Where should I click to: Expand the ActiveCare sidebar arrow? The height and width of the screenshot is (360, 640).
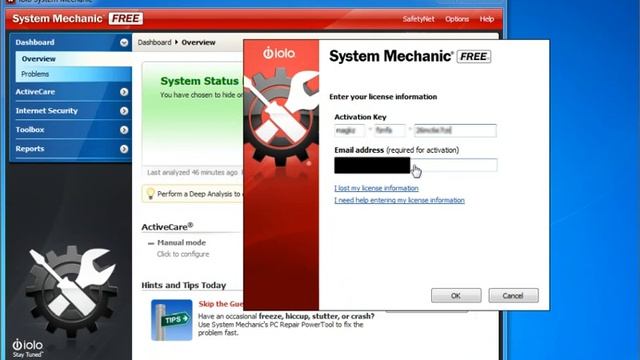coord(124,92)
